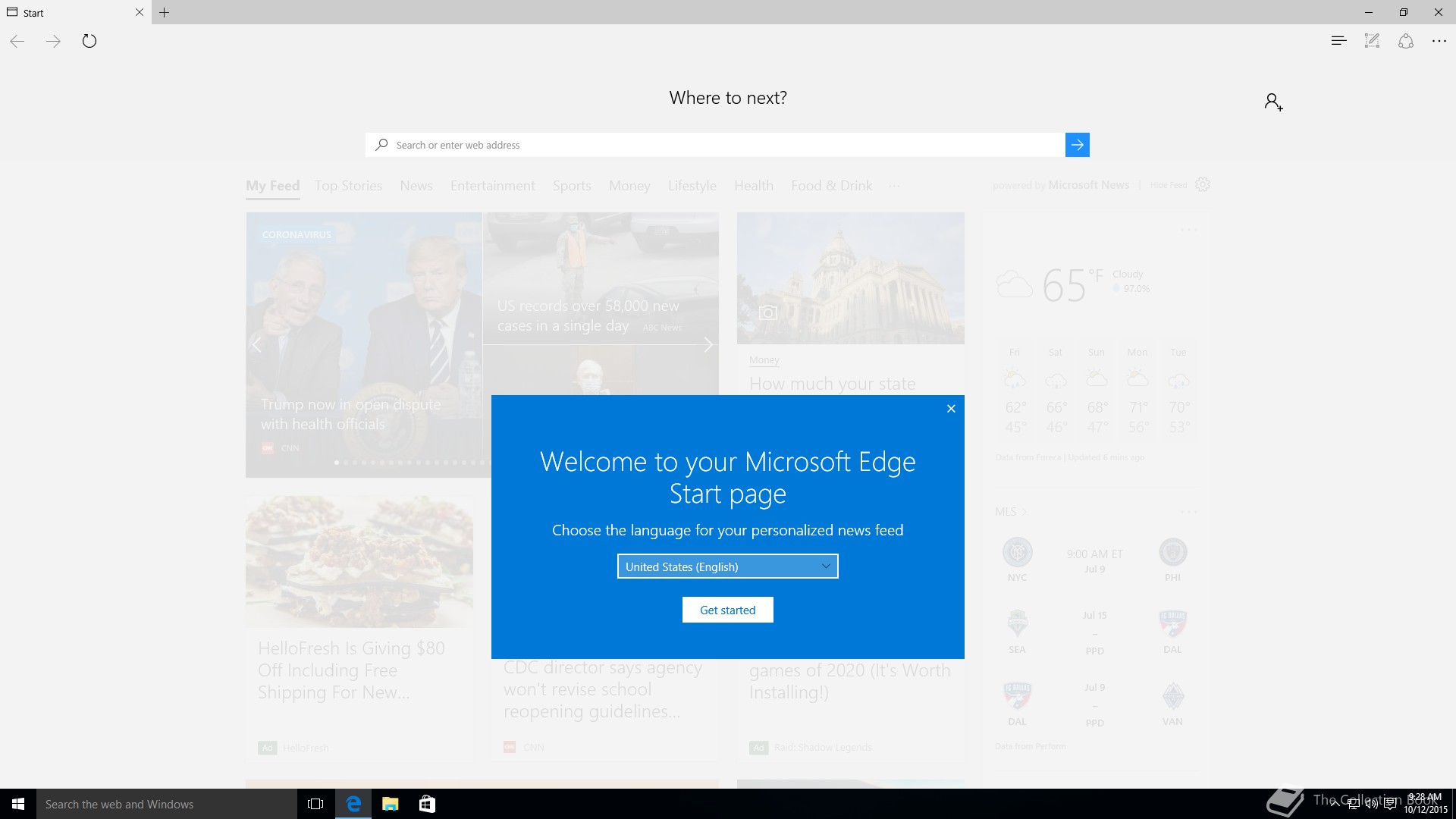Open Trump health officials dispute story
The height and width of the screenshot is (819, 1456).
point(350,414)
